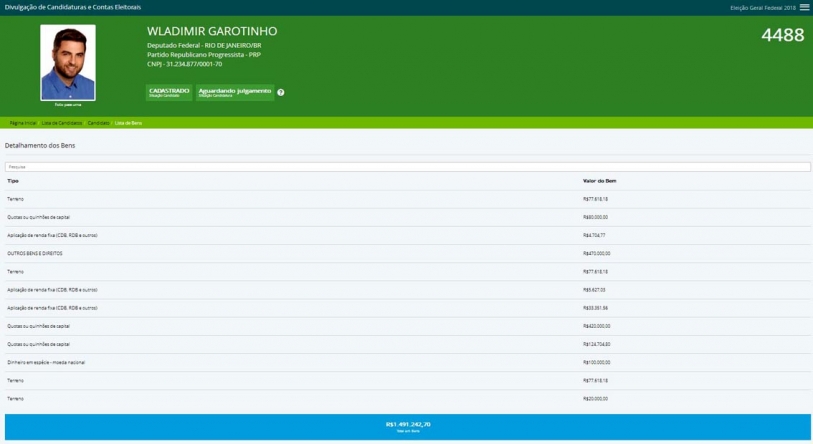813x444 pixels.
Task: Go to Página Inicial breadcrumb
Action: point(23,122)
